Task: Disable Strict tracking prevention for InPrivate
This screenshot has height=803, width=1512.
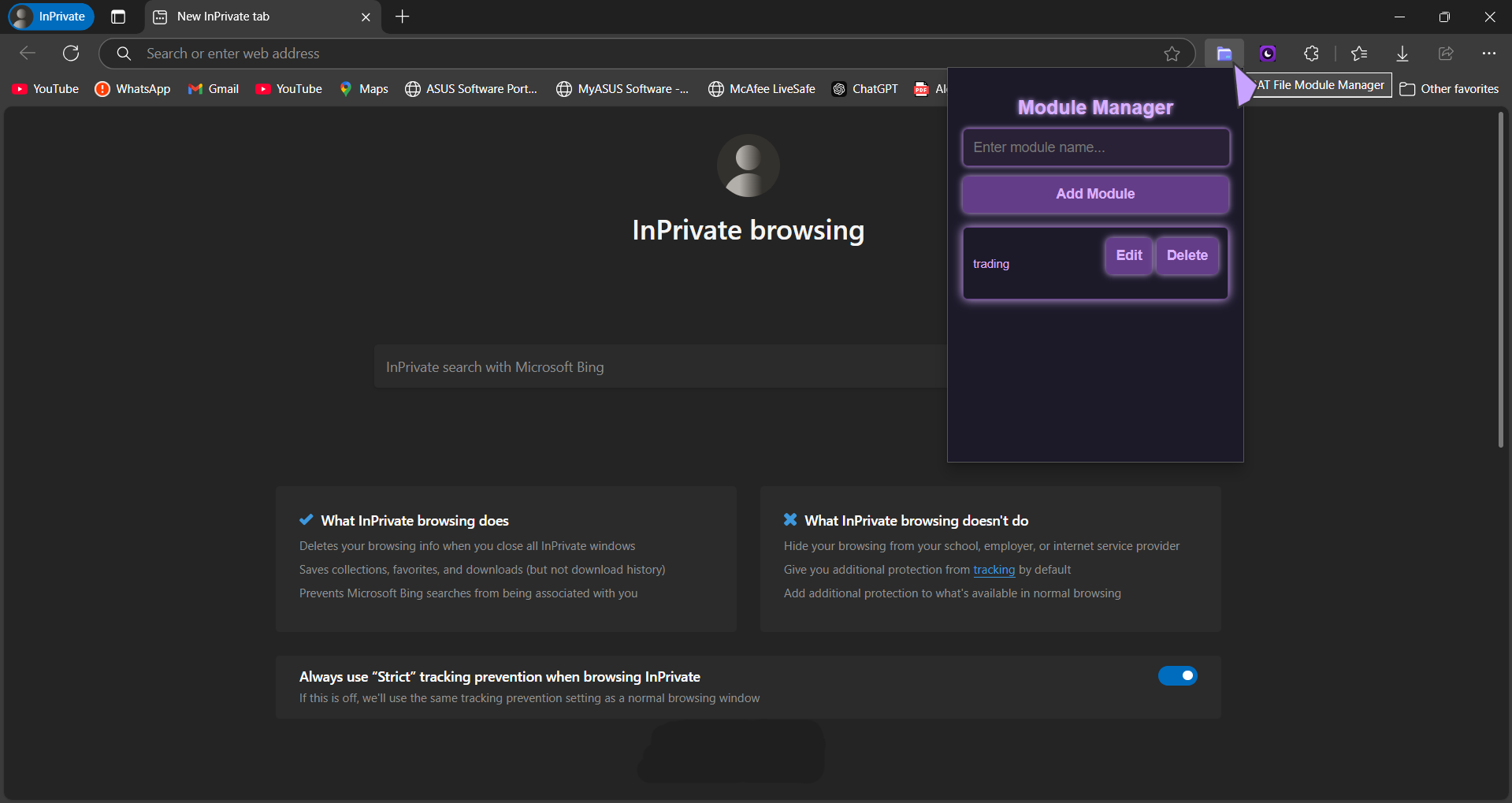Action: [x=1176, y=675]
